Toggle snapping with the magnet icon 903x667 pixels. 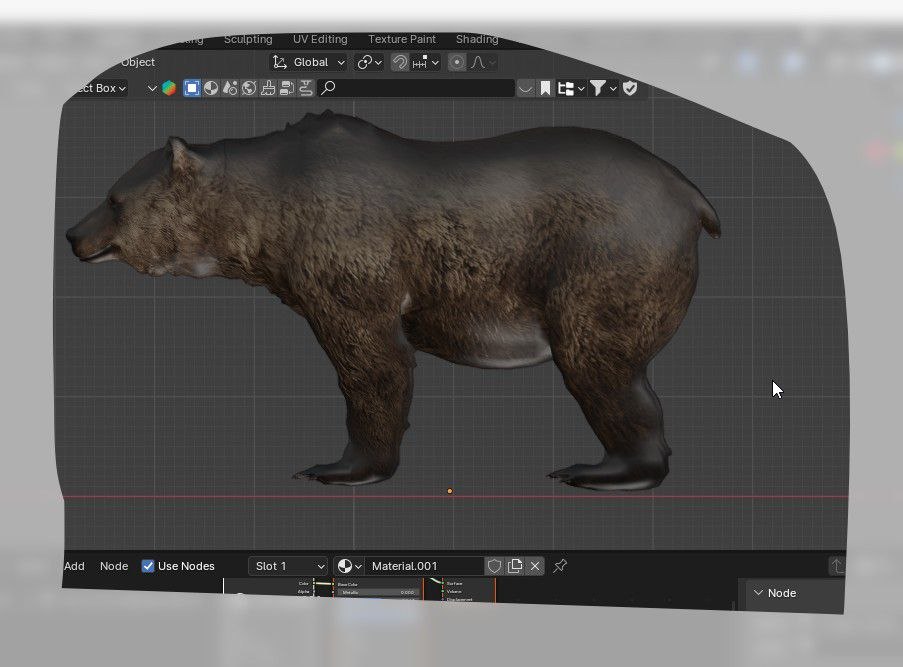coord(400,62)
